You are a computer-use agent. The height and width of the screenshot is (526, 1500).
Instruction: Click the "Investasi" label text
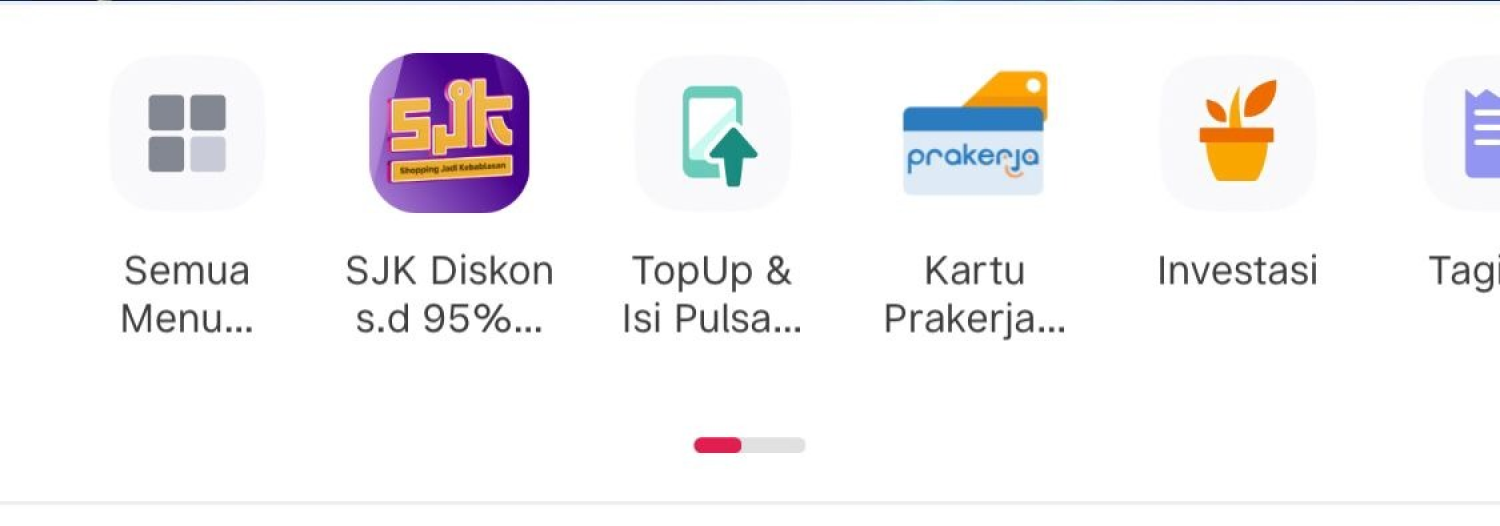click(1237, 271)
